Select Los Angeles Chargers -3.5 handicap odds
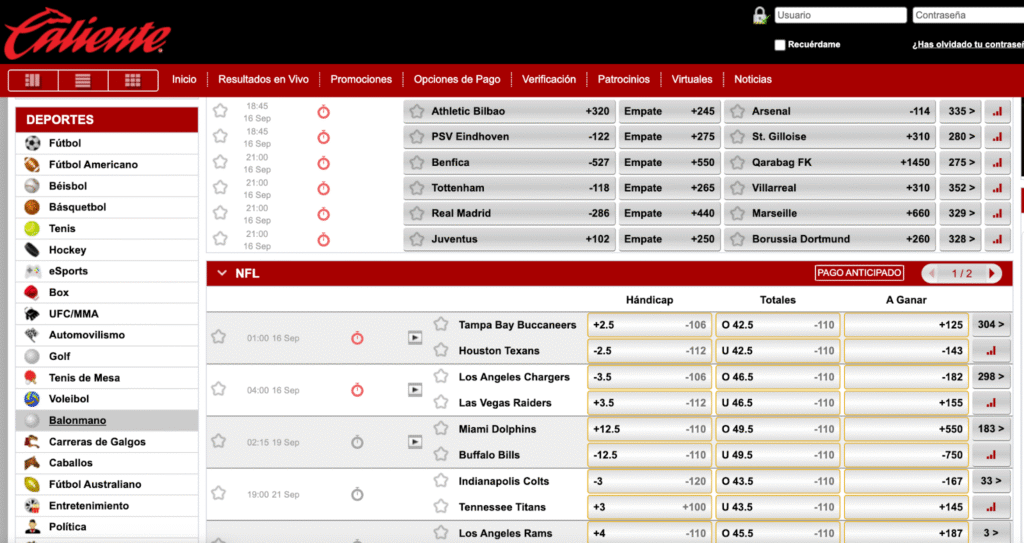 [x=650, y=377]
